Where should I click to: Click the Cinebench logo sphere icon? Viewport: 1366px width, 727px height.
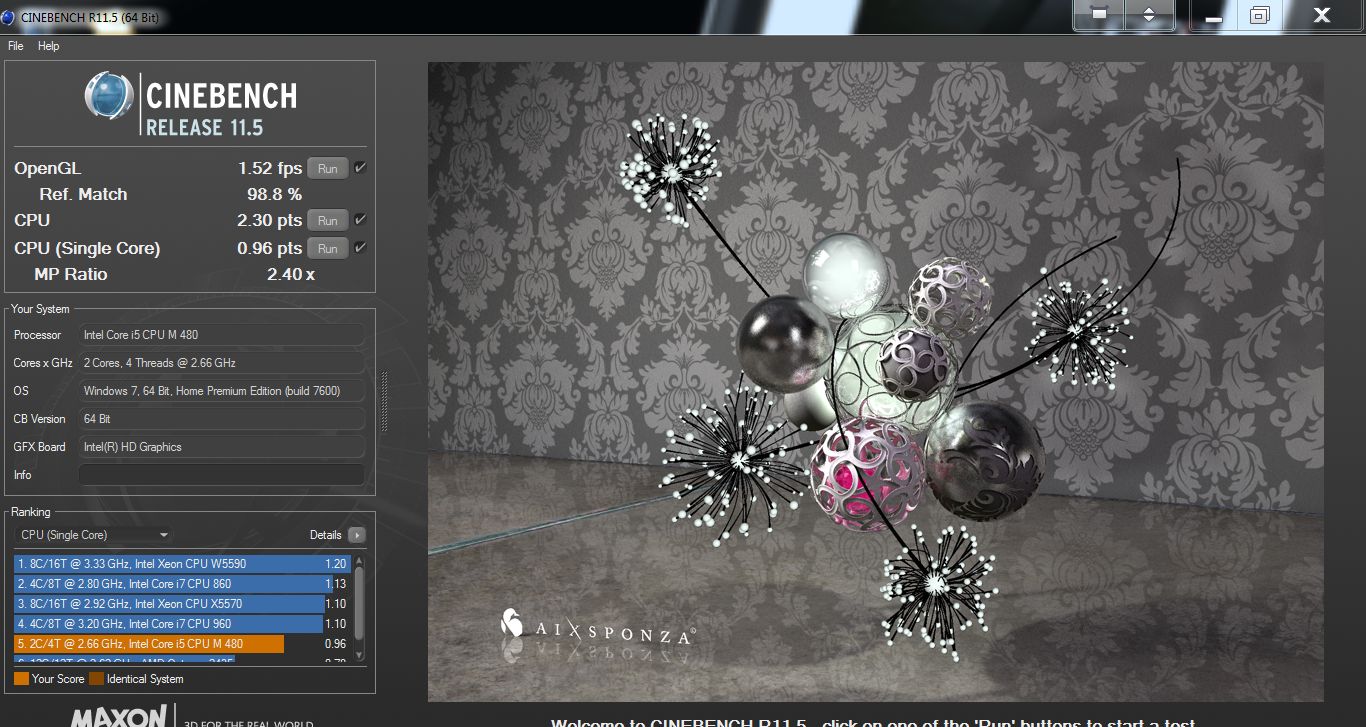click(109, 96)
